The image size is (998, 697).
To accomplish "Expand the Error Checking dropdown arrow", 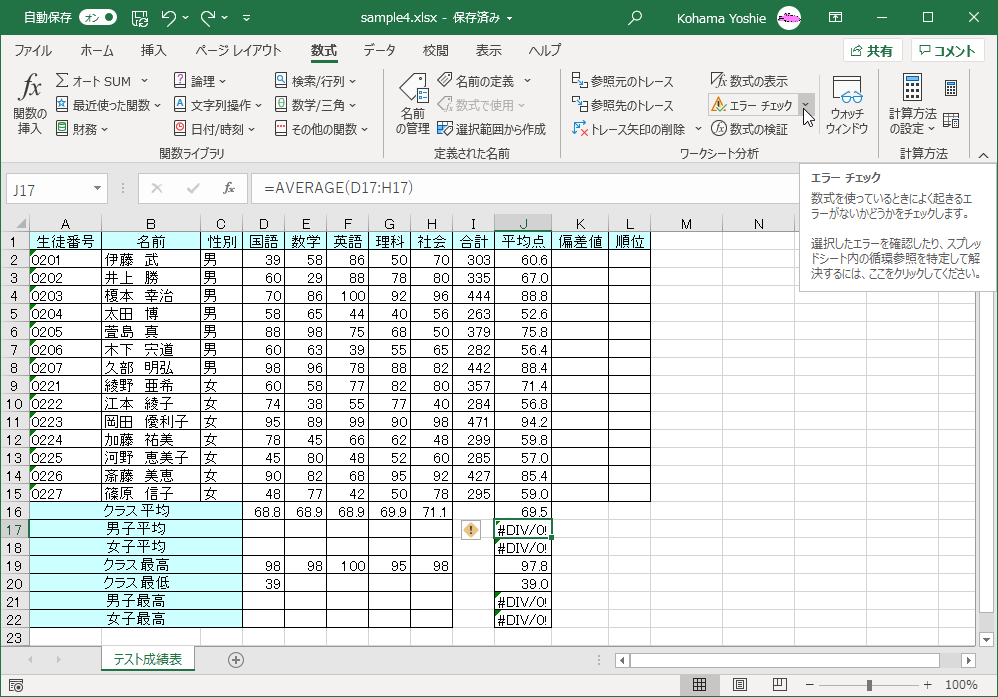I will (x=806, y=105).
